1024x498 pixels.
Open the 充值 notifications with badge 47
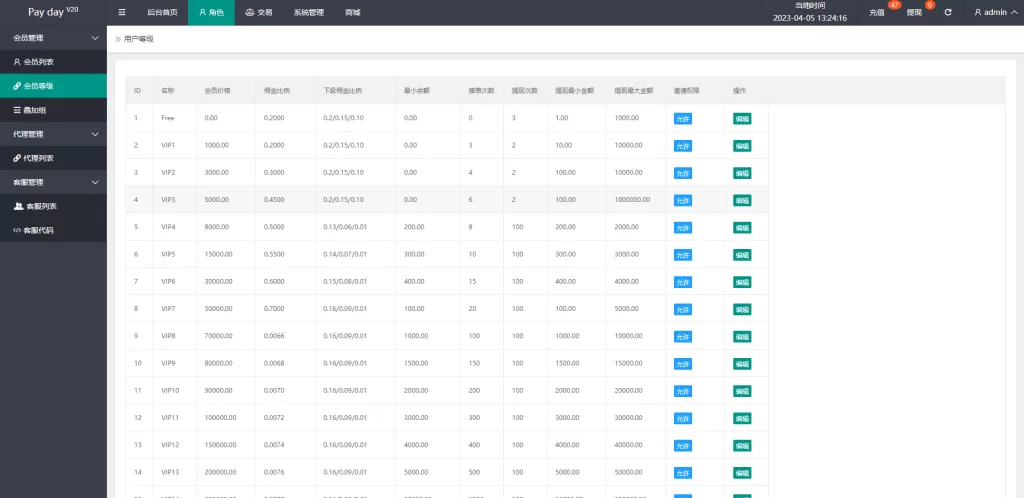click(x=877, y=13)
